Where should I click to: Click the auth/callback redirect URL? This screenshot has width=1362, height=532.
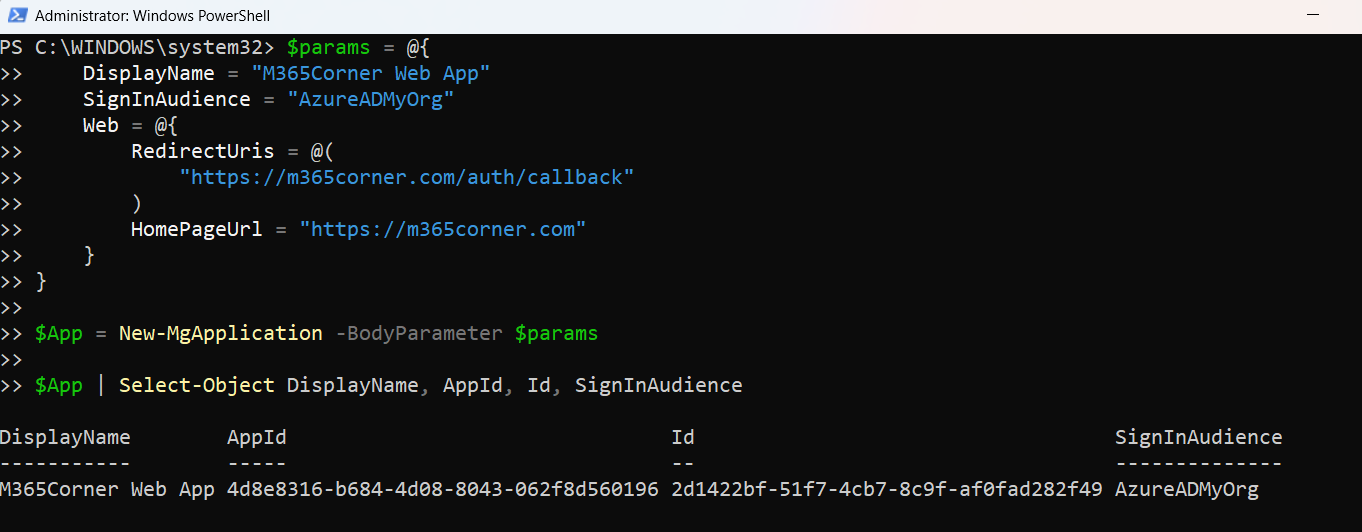click(407, 177)
